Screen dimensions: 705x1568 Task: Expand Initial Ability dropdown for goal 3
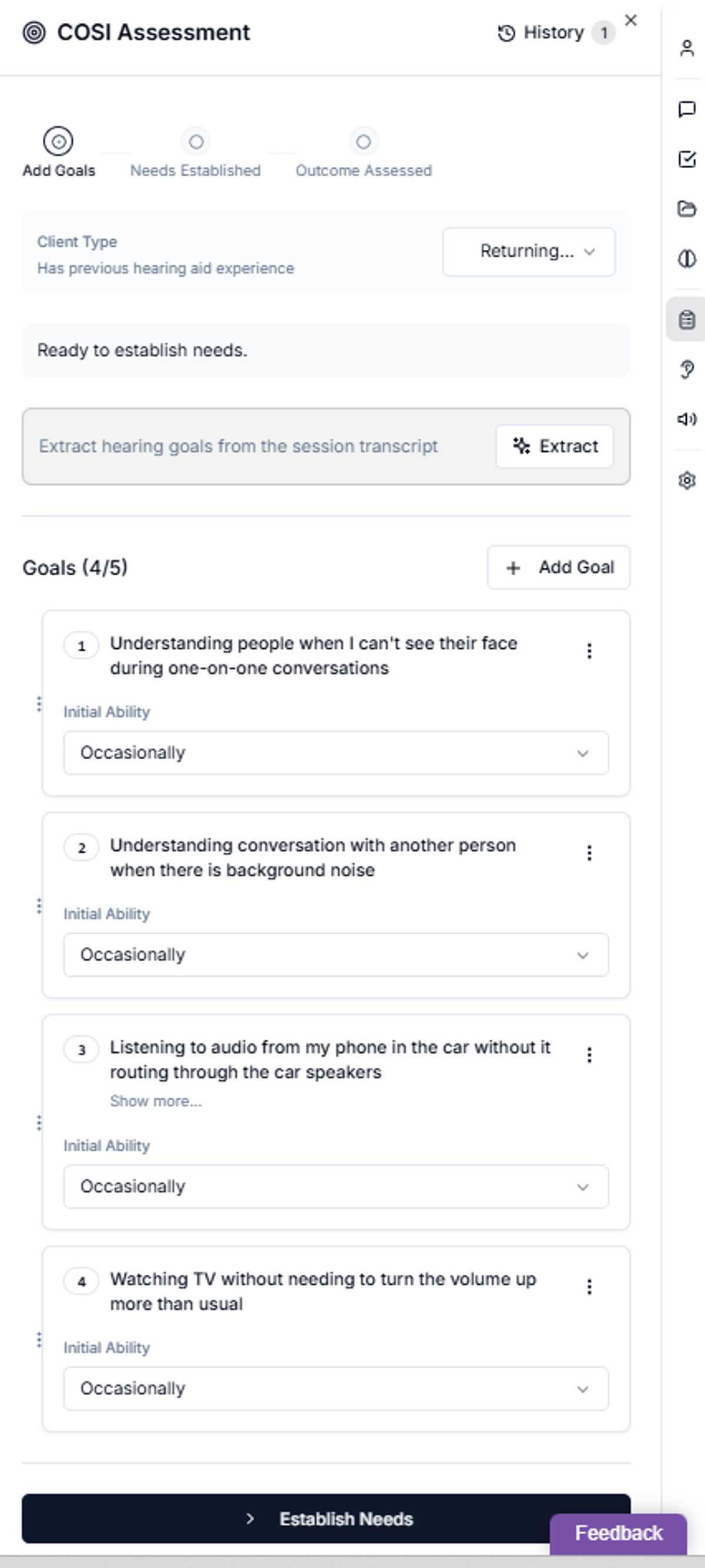pyautogui.click(x=336, y=1187)
